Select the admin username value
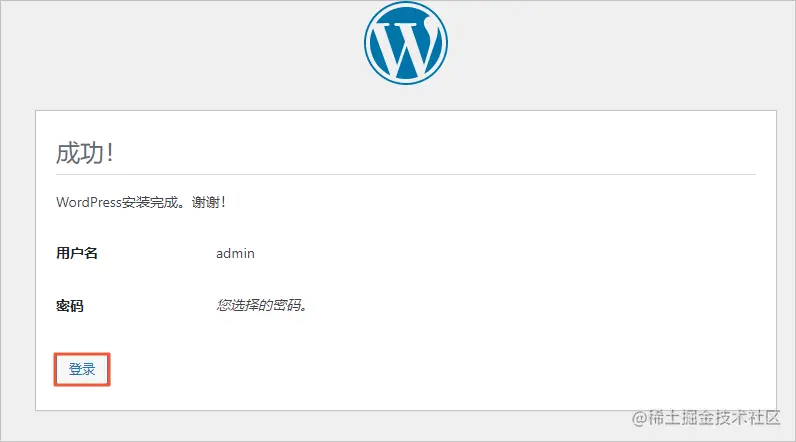796x442 pixels. (235, 254)
